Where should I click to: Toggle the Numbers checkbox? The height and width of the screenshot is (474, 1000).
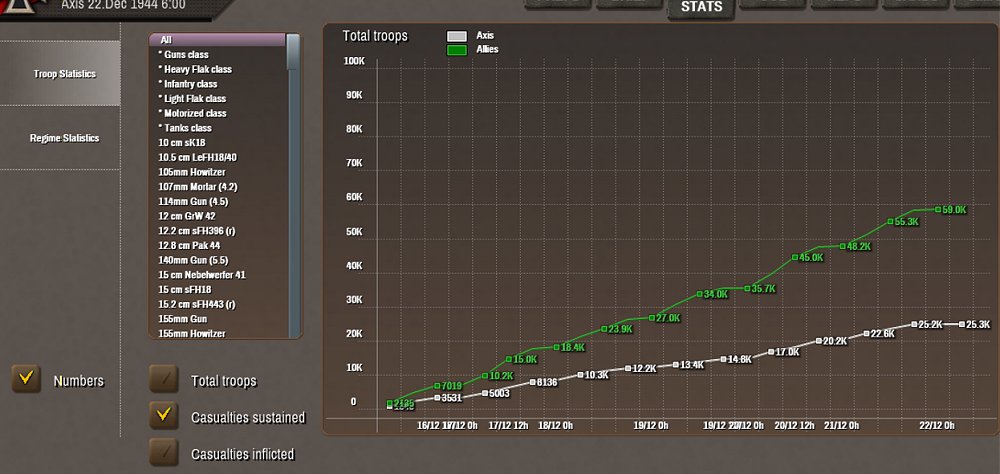point(26,378)
